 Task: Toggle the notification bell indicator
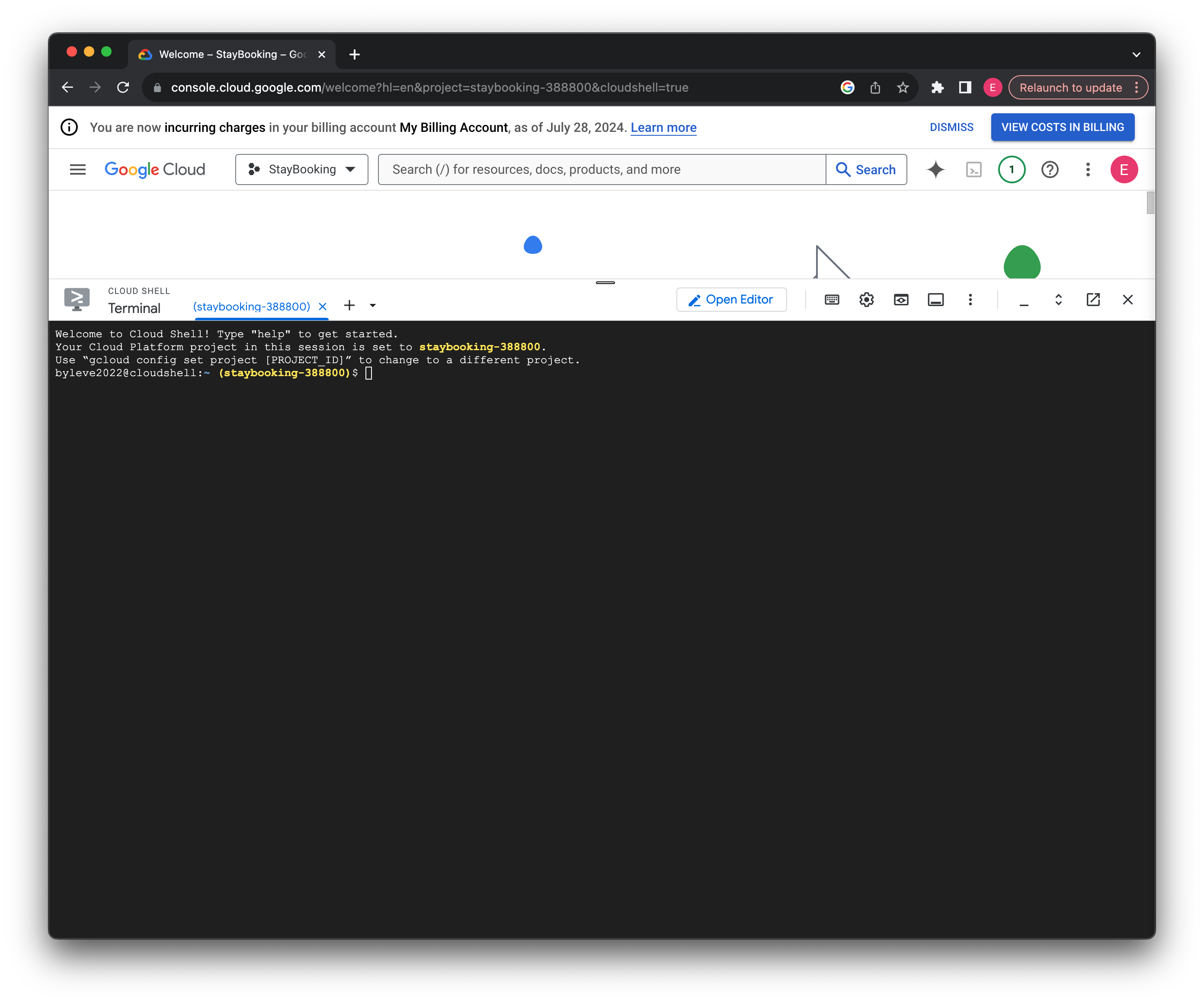pyautogui.click(x=1011, y=169)
